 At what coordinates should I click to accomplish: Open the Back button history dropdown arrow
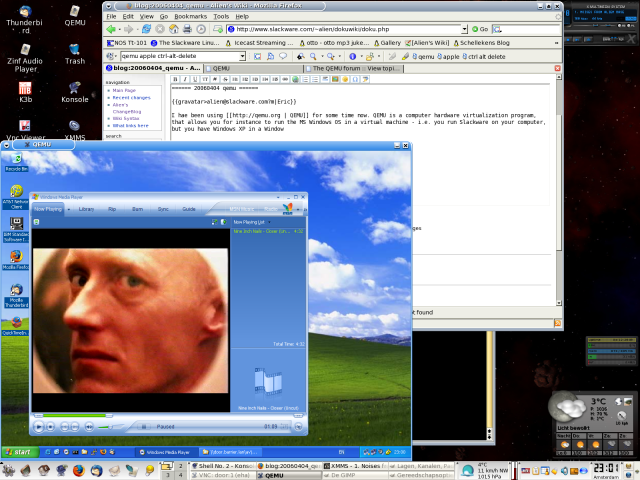point(119,29)
